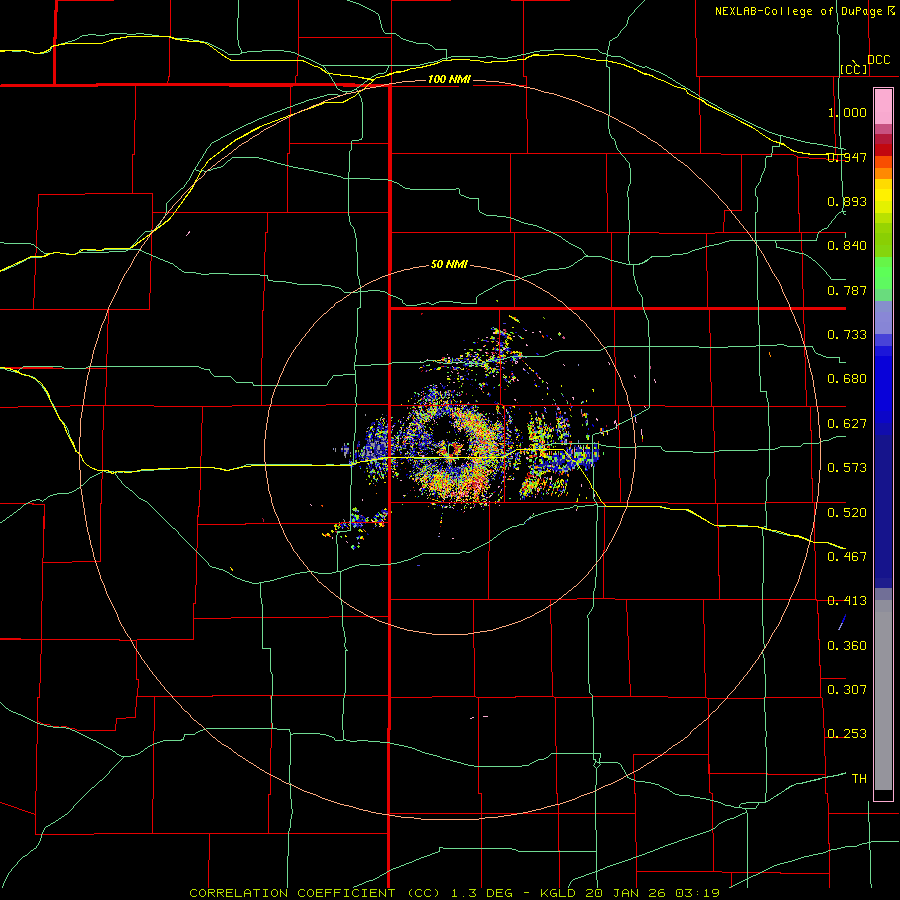Click the 50 NMI range ring label

tap(449, 264)
